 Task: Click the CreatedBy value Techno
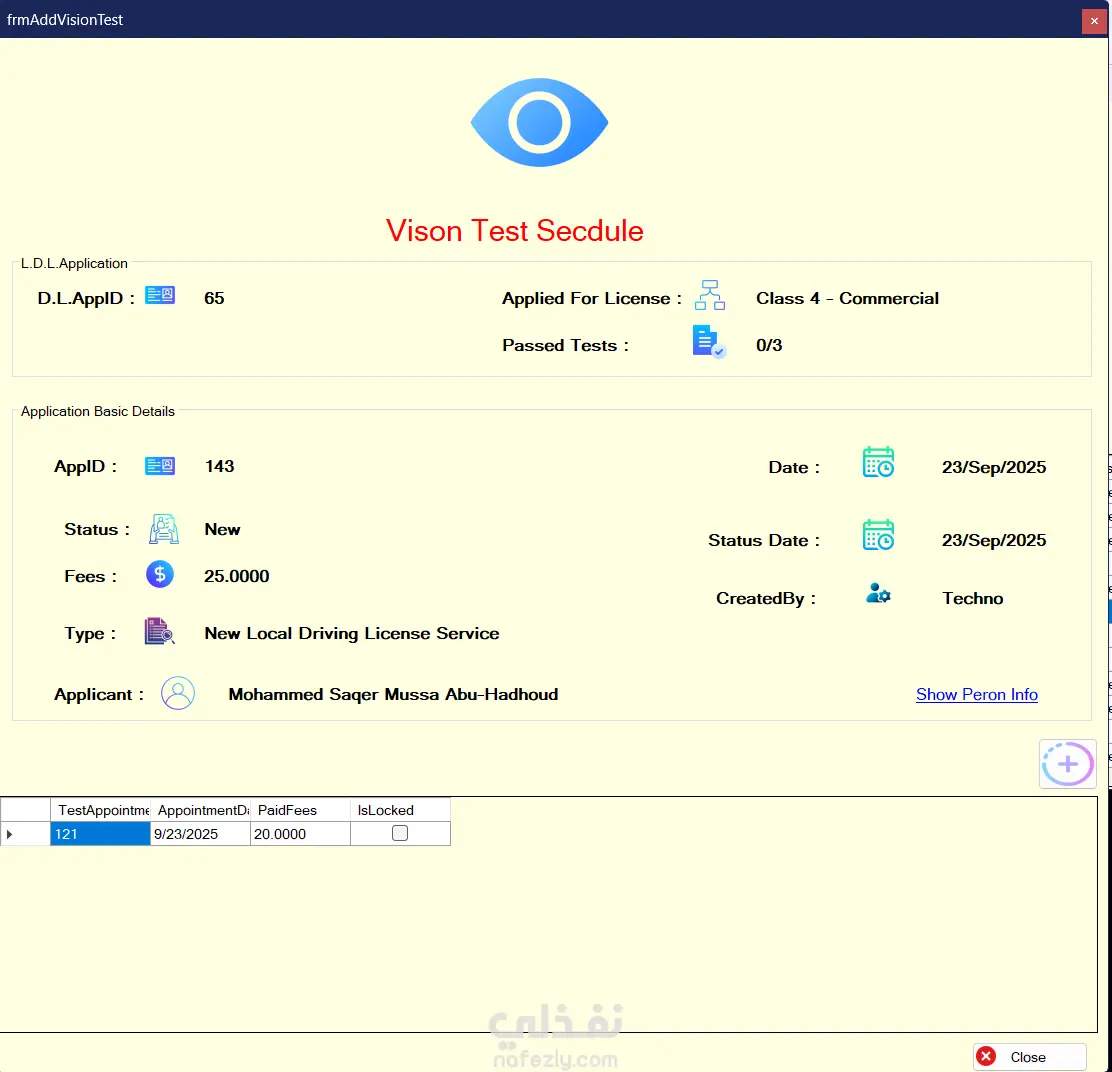(x=972, y=598)
